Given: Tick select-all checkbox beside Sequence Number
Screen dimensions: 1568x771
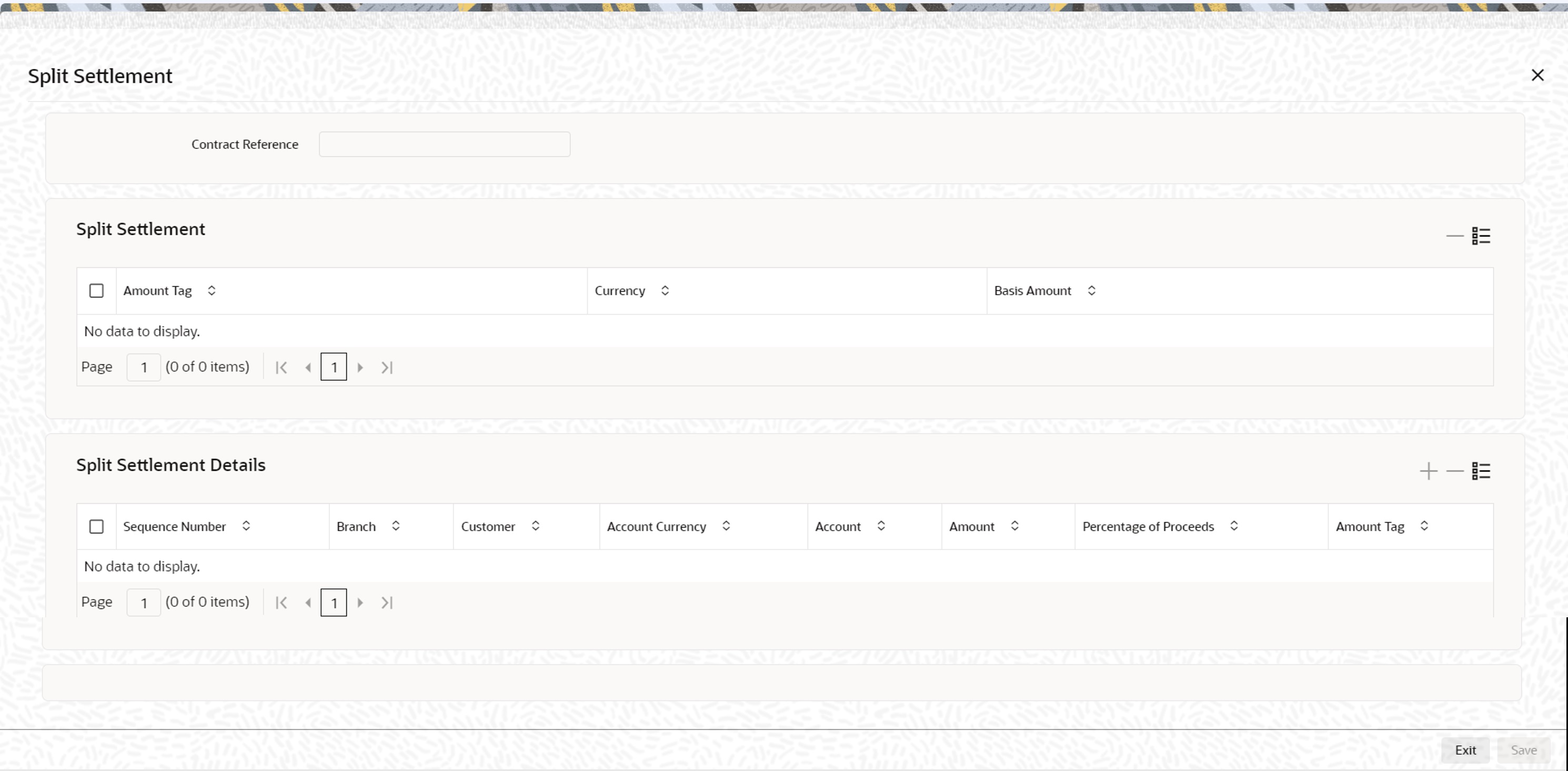Looking at the screenshot, I should [x=96, y=526].
